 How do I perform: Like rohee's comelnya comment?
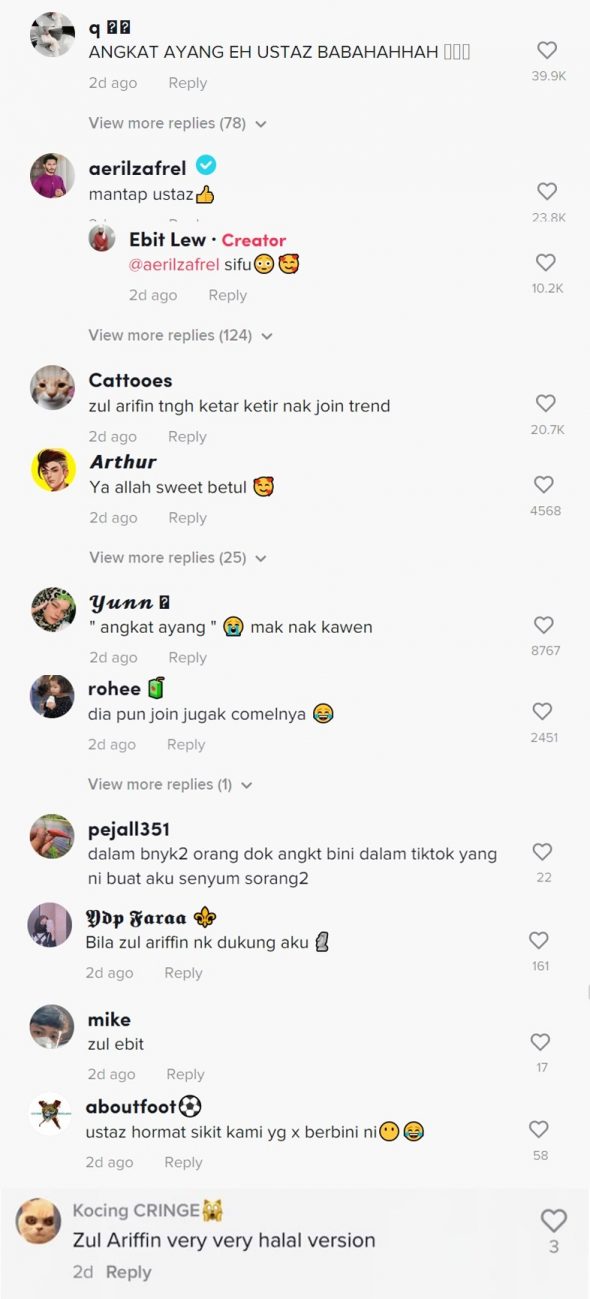(x=542, y=712)
